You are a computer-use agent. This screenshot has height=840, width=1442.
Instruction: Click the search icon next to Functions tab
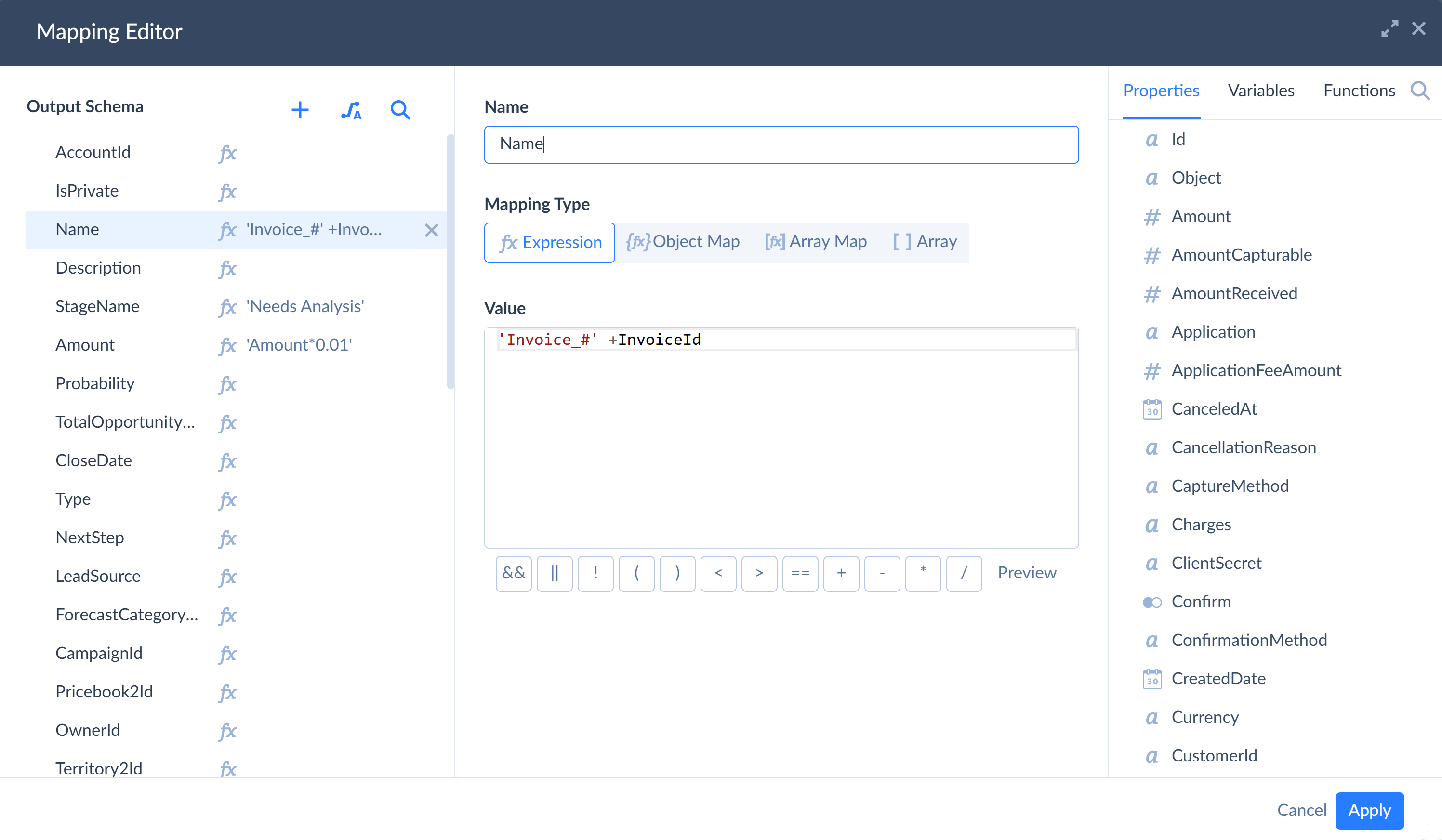pyautogui.click(x=1420, y=91)
